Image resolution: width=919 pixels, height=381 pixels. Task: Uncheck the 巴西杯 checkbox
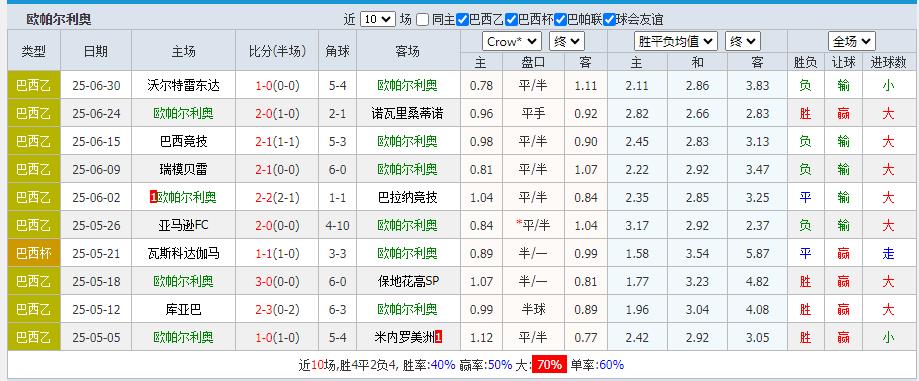click(511, 19)
